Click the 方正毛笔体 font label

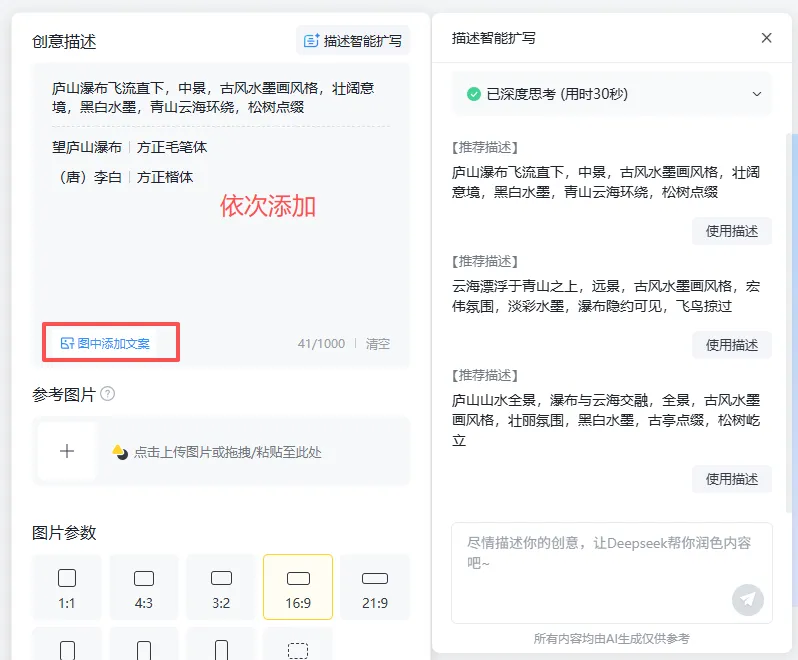[x=172, y=148]
